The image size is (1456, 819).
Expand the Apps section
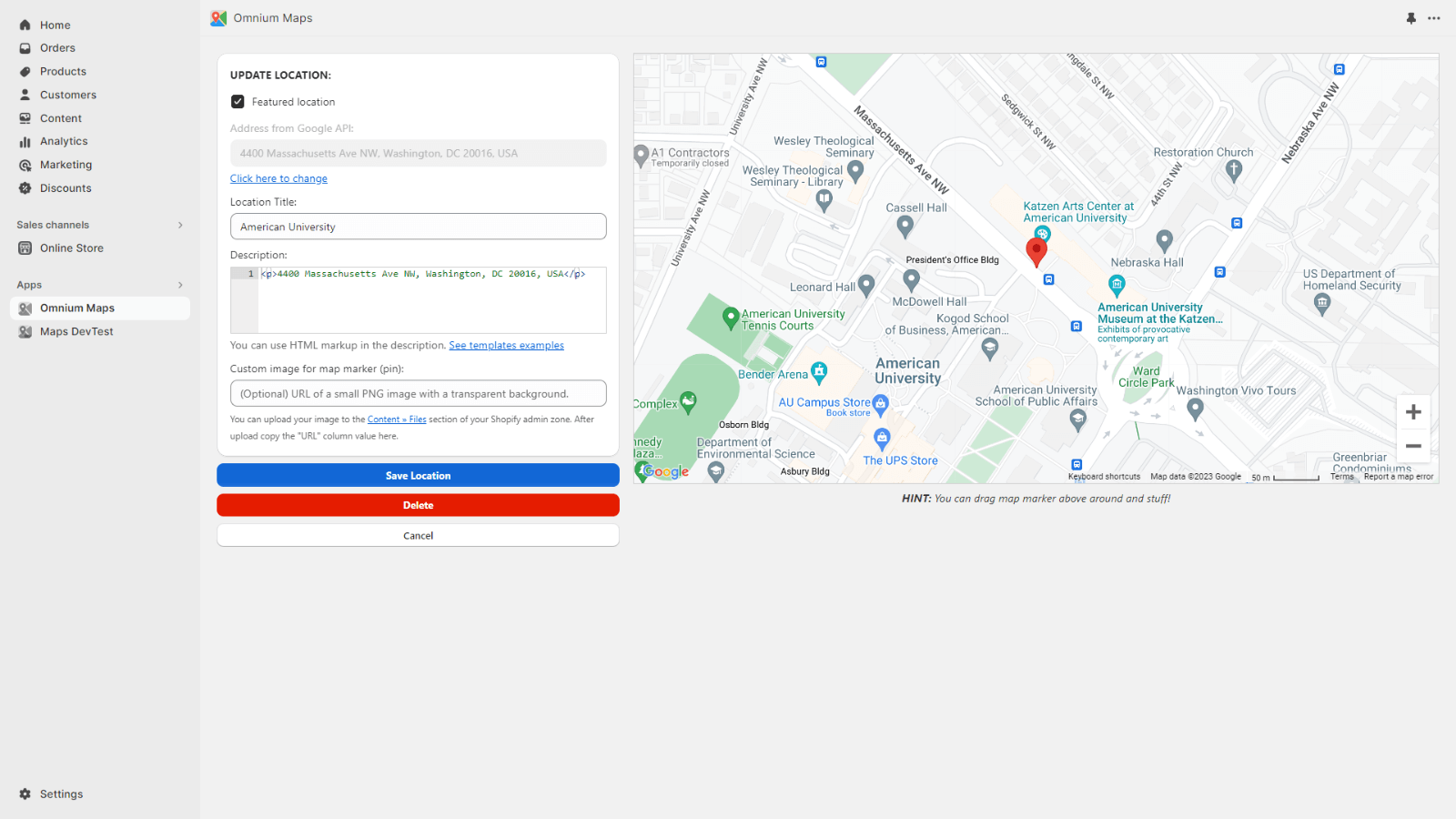(178, 284)
